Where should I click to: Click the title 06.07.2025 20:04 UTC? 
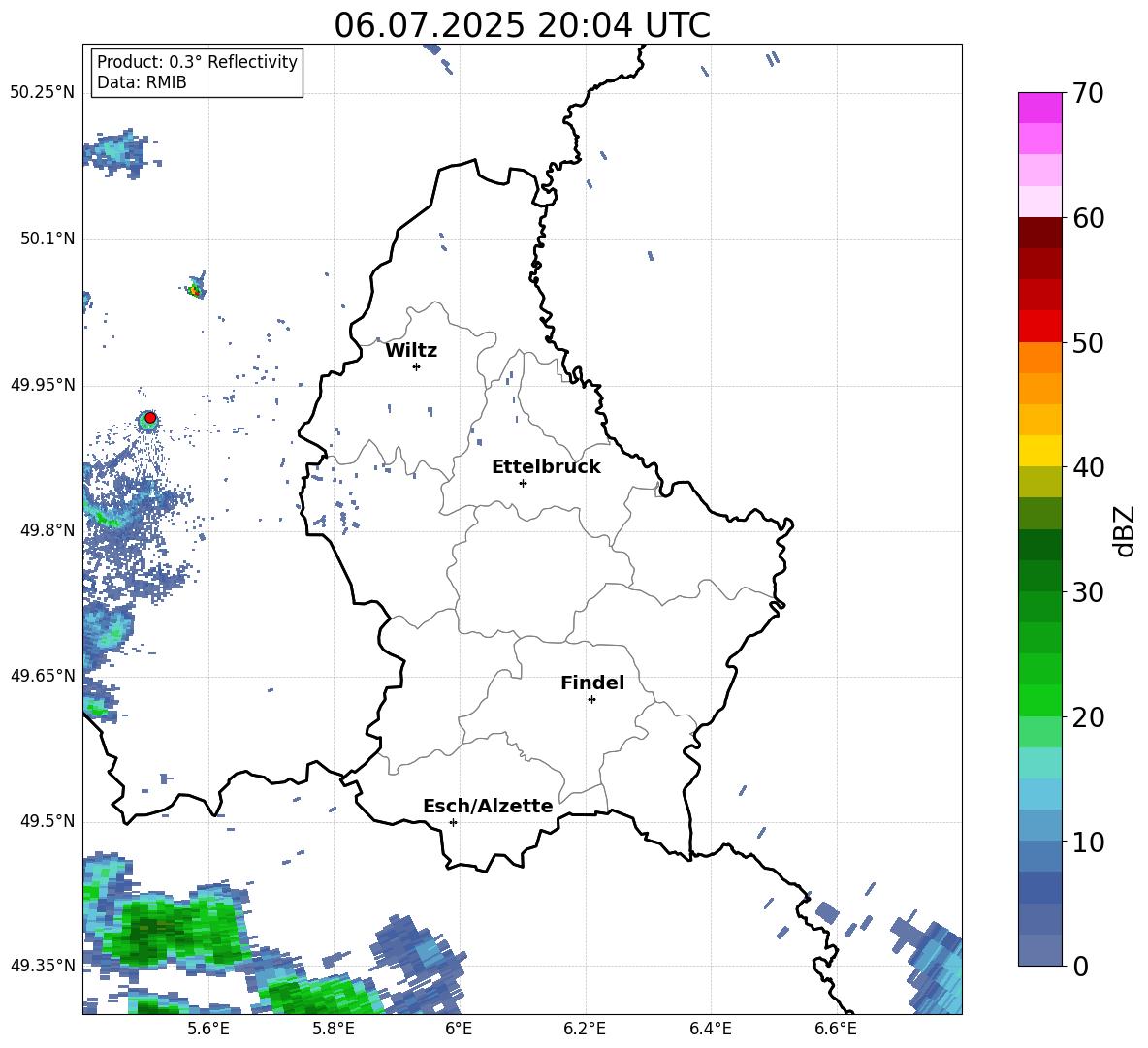(x=522, y=25)
